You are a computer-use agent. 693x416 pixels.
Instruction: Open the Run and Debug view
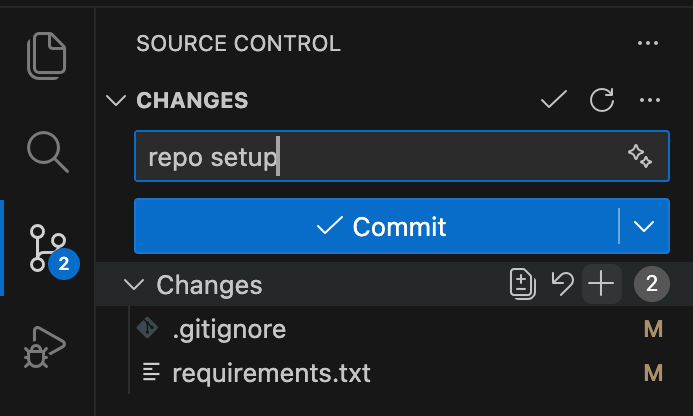coord(47,347)
